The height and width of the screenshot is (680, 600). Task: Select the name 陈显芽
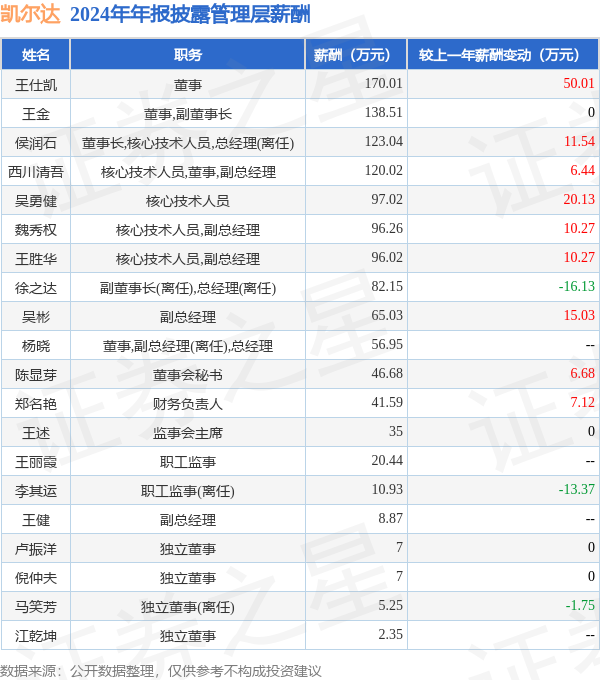pyautogui.click(x=36, y=375)
